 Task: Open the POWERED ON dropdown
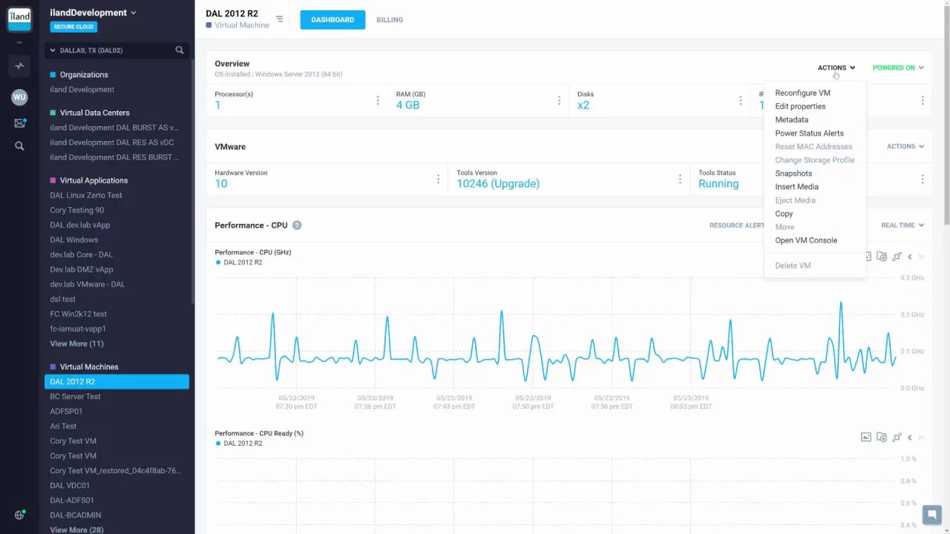898,67
